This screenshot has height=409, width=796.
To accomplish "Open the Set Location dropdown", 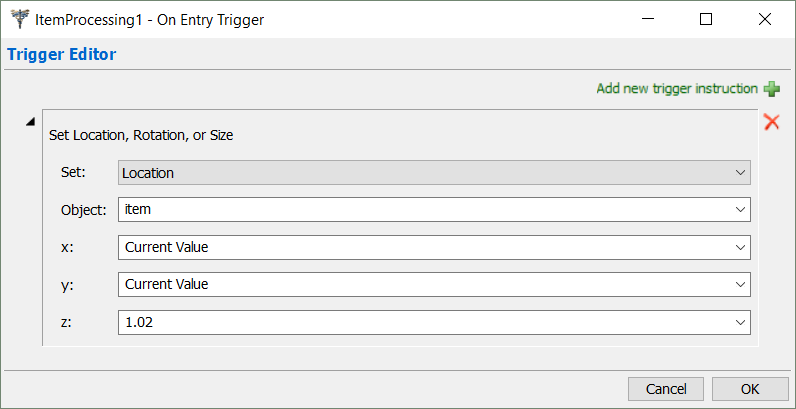I will 434,173.
